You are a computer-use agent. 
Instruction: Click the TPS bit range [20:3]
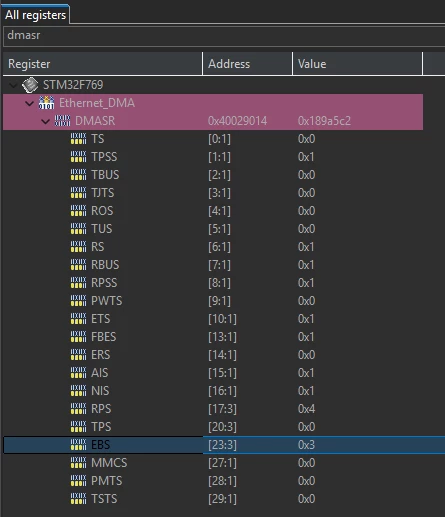[x=222, y=427]
